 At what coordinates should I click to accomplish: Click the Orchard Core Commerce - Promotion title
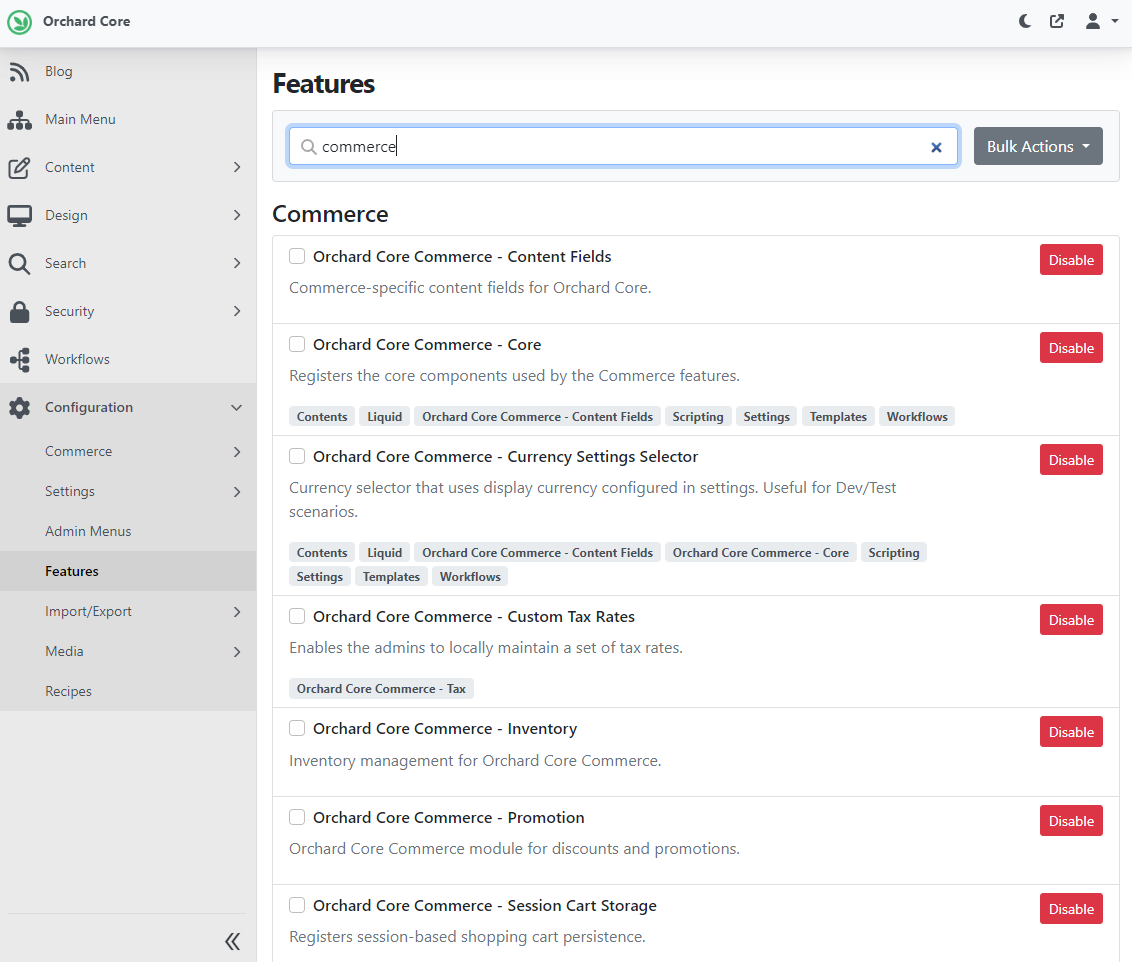point(448,818)
